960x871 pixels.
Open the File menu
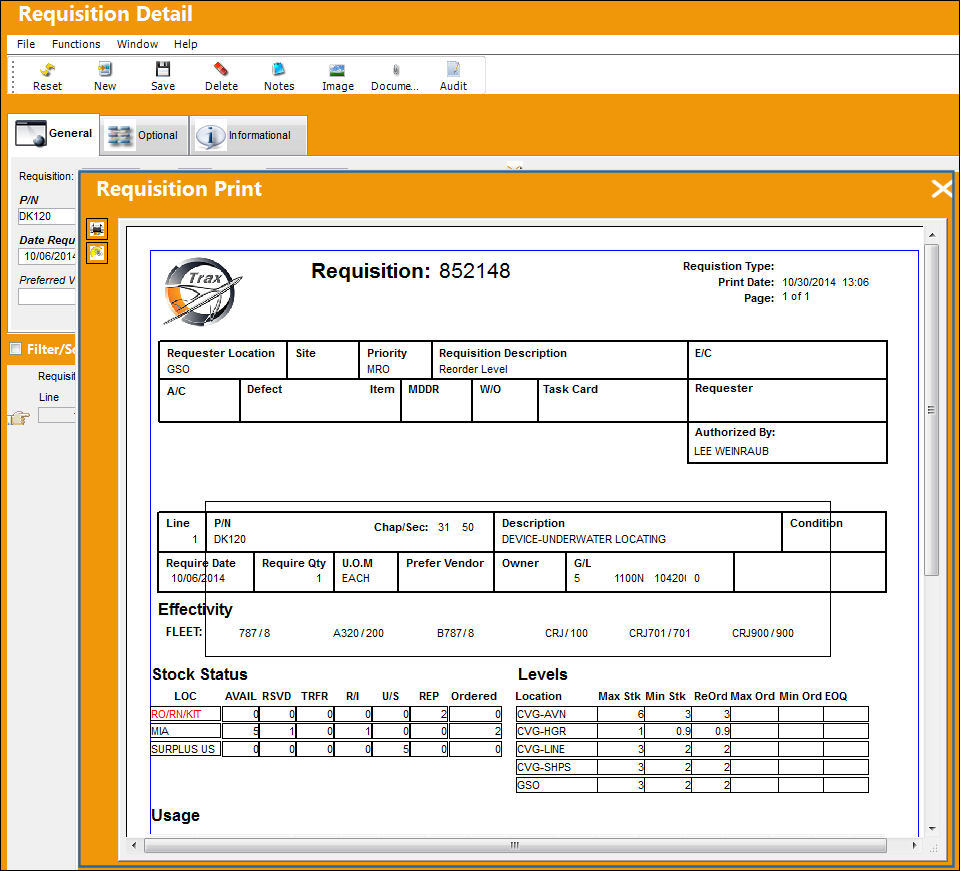pyautogui.click(x=26, y=44)
